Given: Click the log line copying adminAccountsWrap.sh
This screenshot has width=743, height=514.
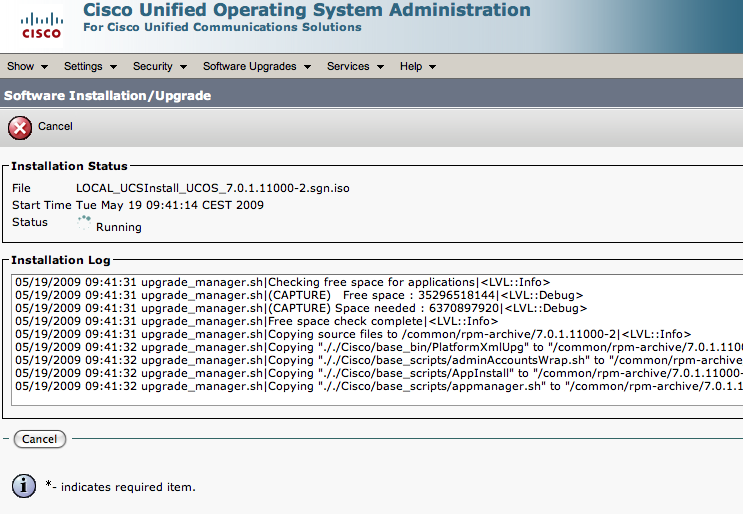Looking at the screenshot, I should pos(379,361).
